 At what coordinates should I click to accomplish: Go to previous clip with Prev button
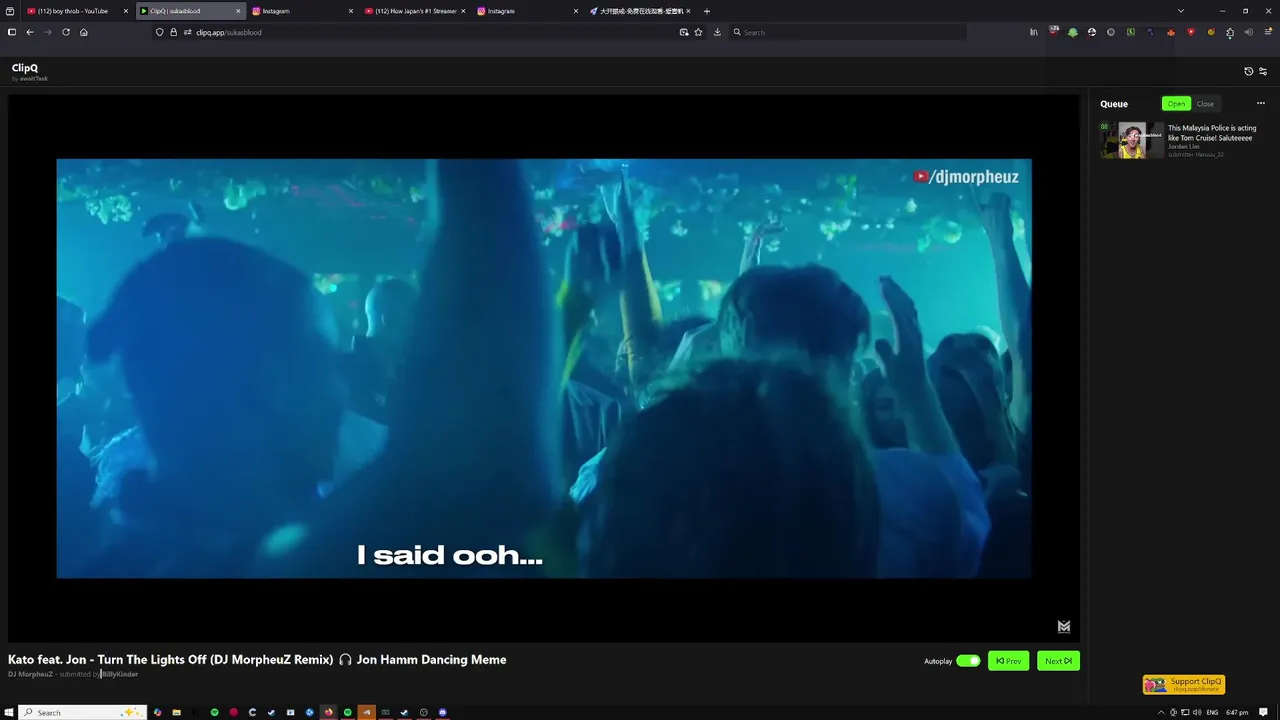click(x=1008, y=661)
